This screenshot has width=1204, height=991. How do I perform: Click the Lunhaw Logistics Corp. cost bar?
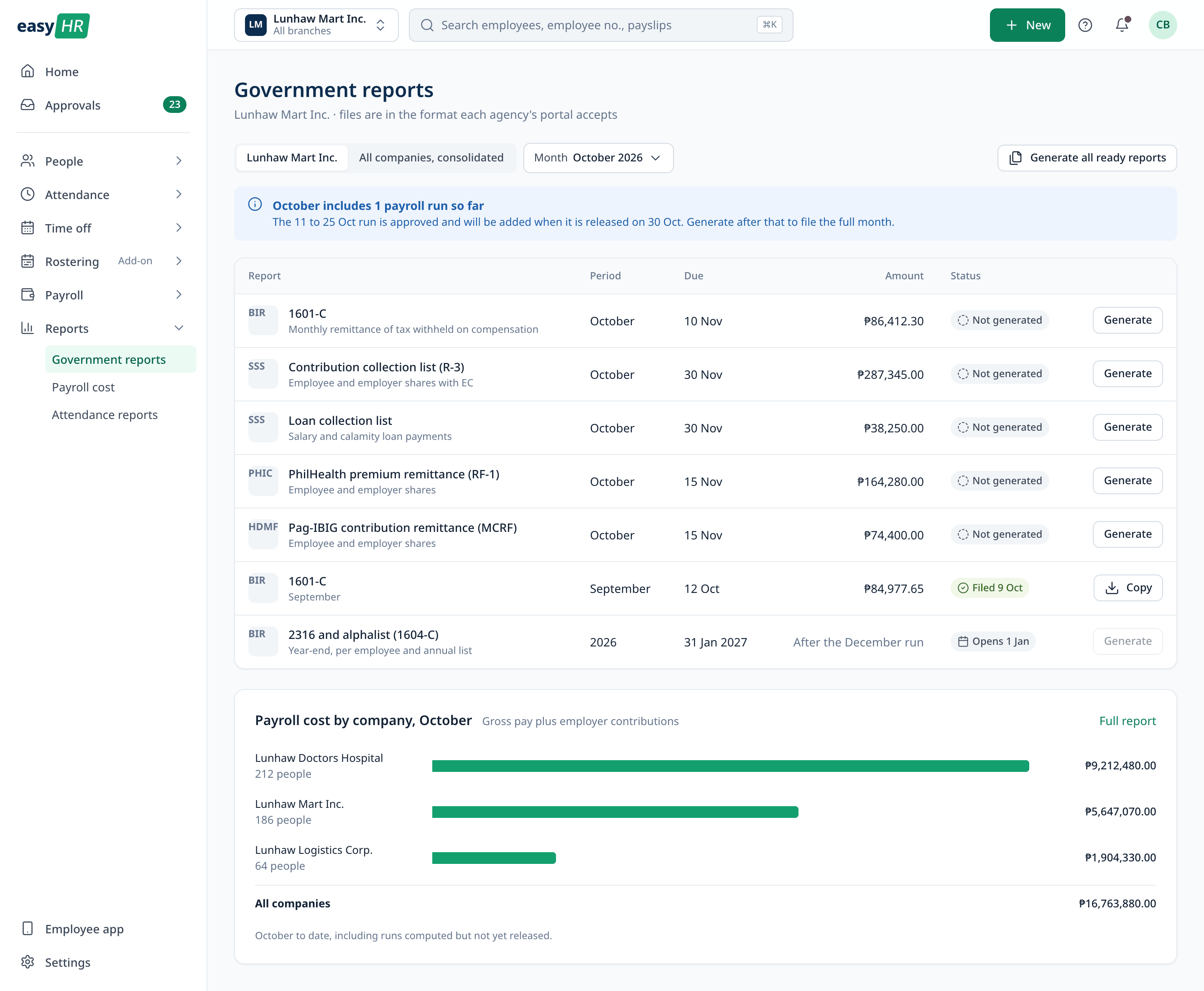(494, 858)
